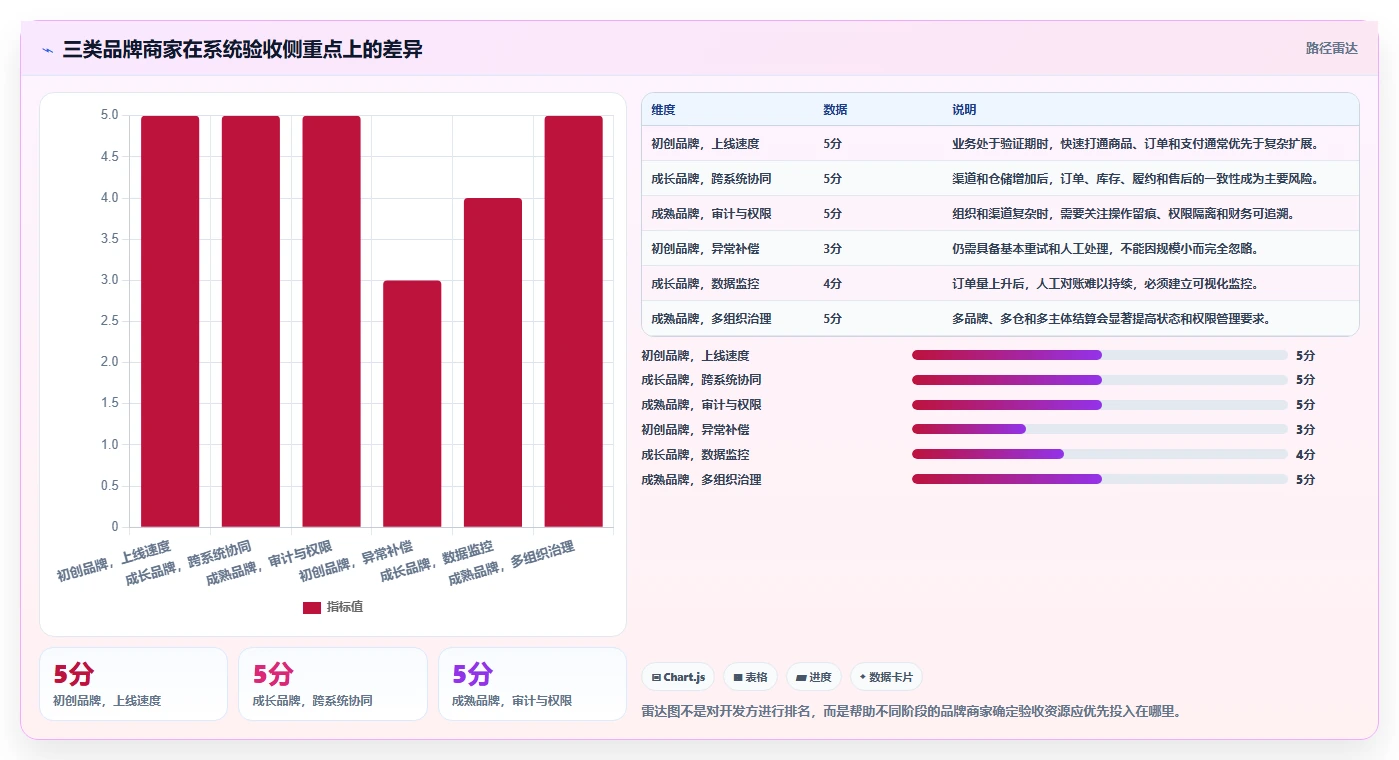Click the bar for 初创品牌，上线速度

(x=170, y=321)
